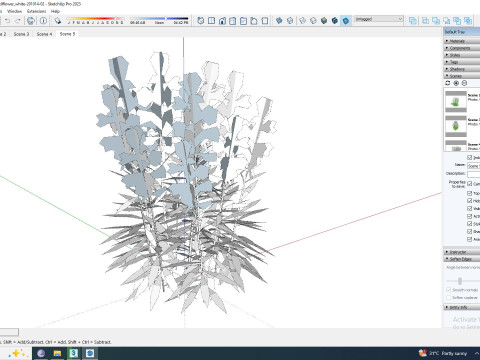480x360 pixels.
Task: Toggle the Visible tags property checkbox
Action: [470, 208]
